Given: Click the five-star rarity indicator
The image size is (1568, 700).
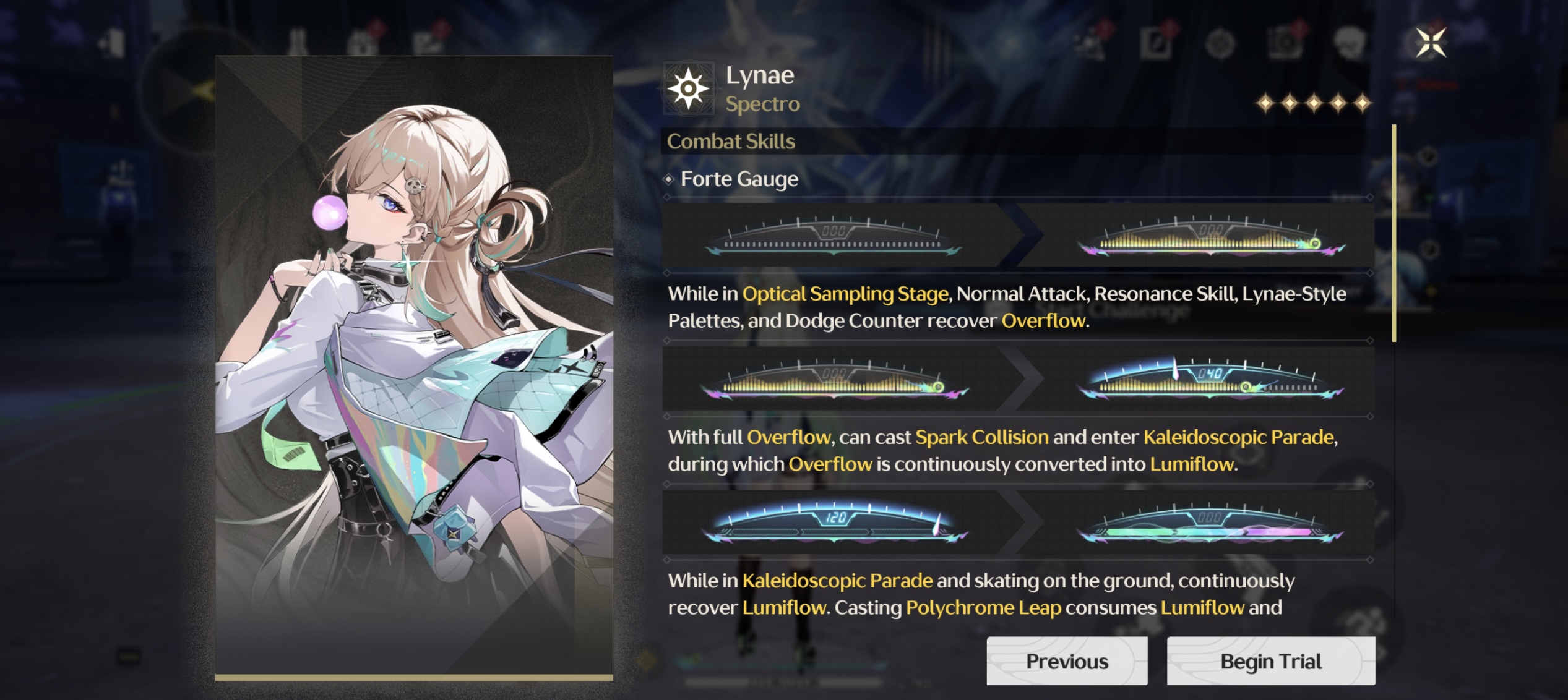Looking at the screenshot, I should click(x=1314, y=103).
